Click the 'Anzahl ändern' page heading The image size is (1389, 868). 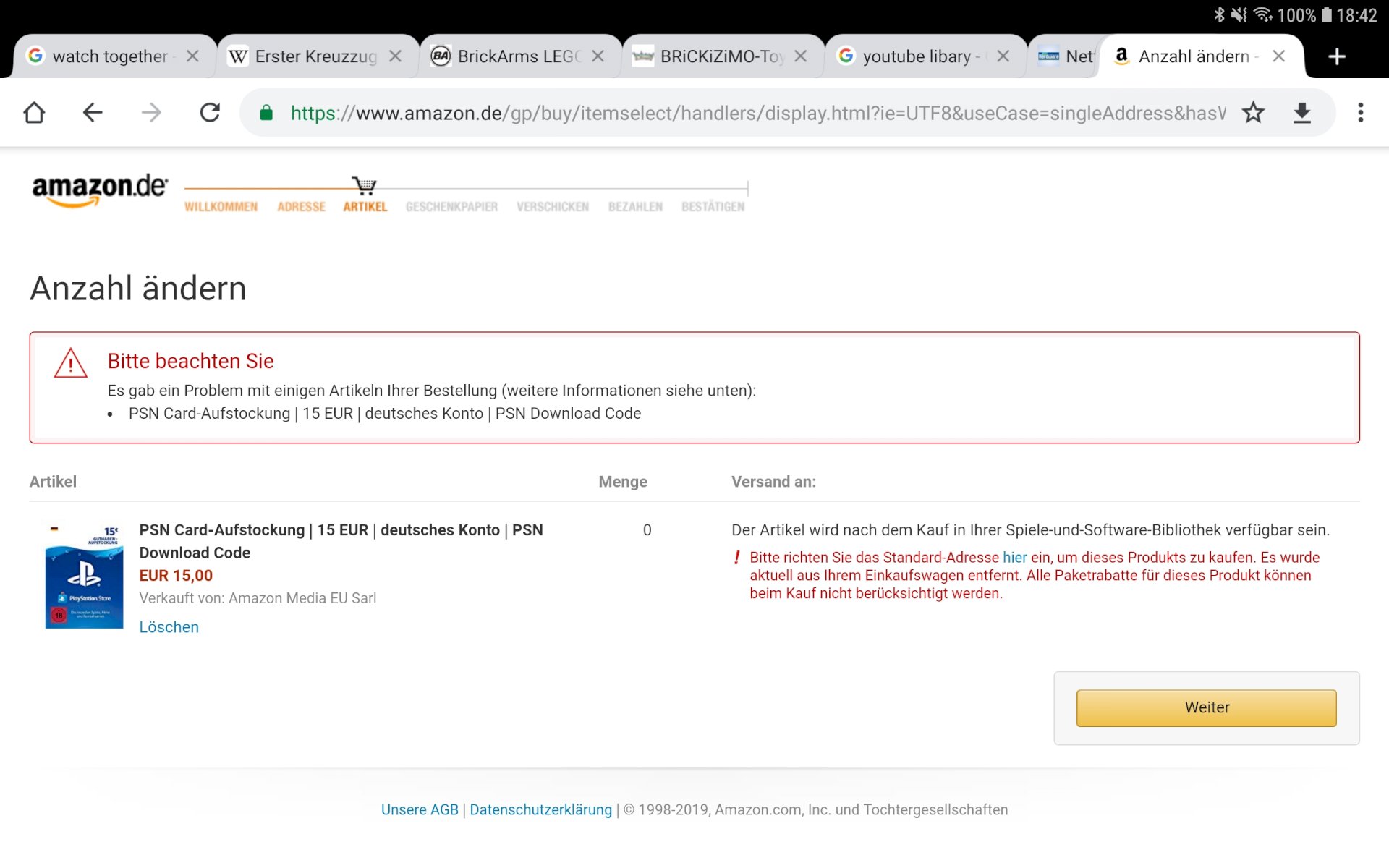tap(138, 288)
